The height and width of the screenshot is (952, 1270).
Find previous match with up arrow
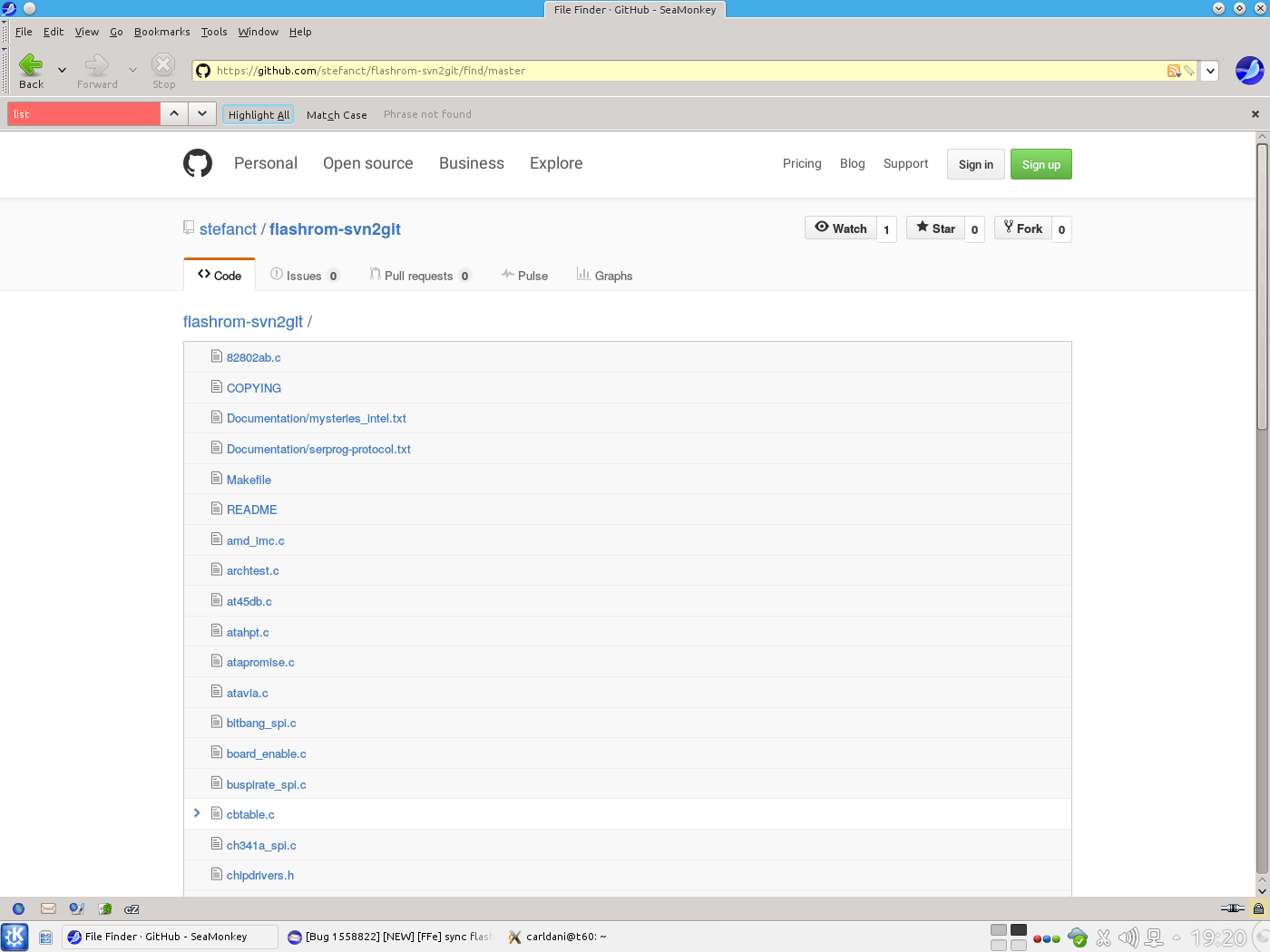[x=174, y=114]
